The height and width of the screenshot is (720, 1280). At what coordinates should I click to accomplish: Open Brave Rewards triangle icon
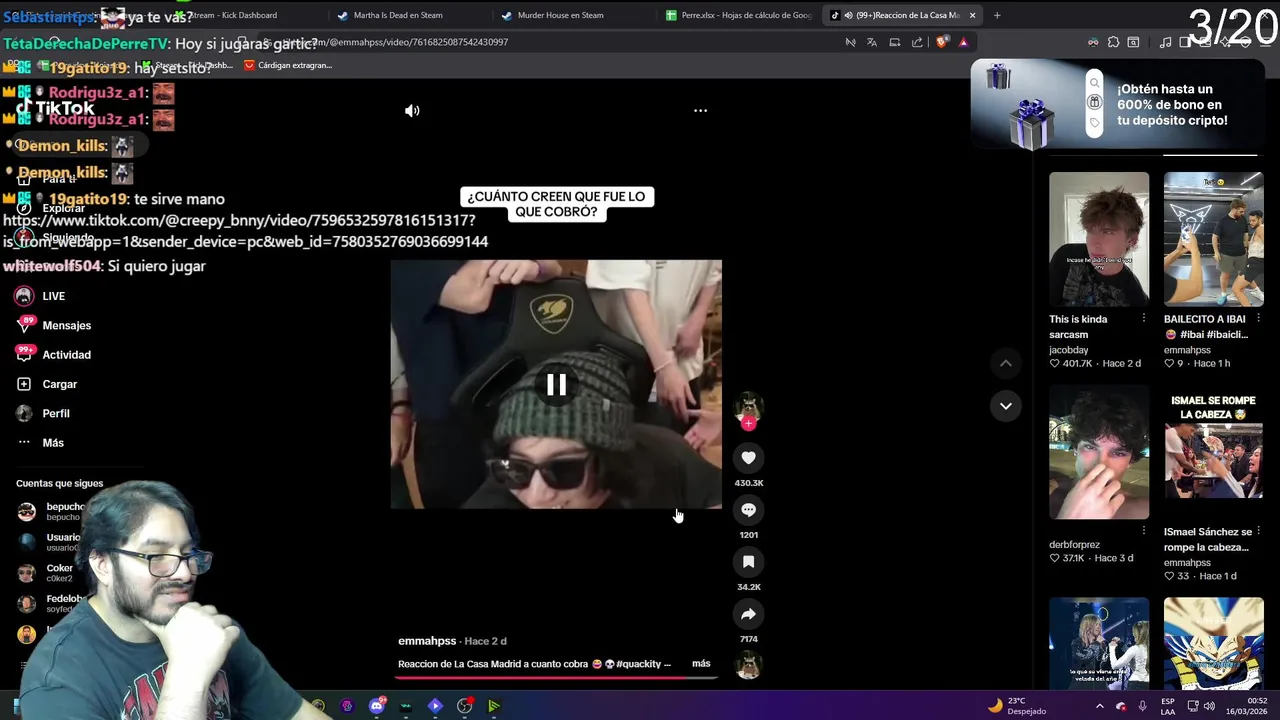(x=963, y=42)
